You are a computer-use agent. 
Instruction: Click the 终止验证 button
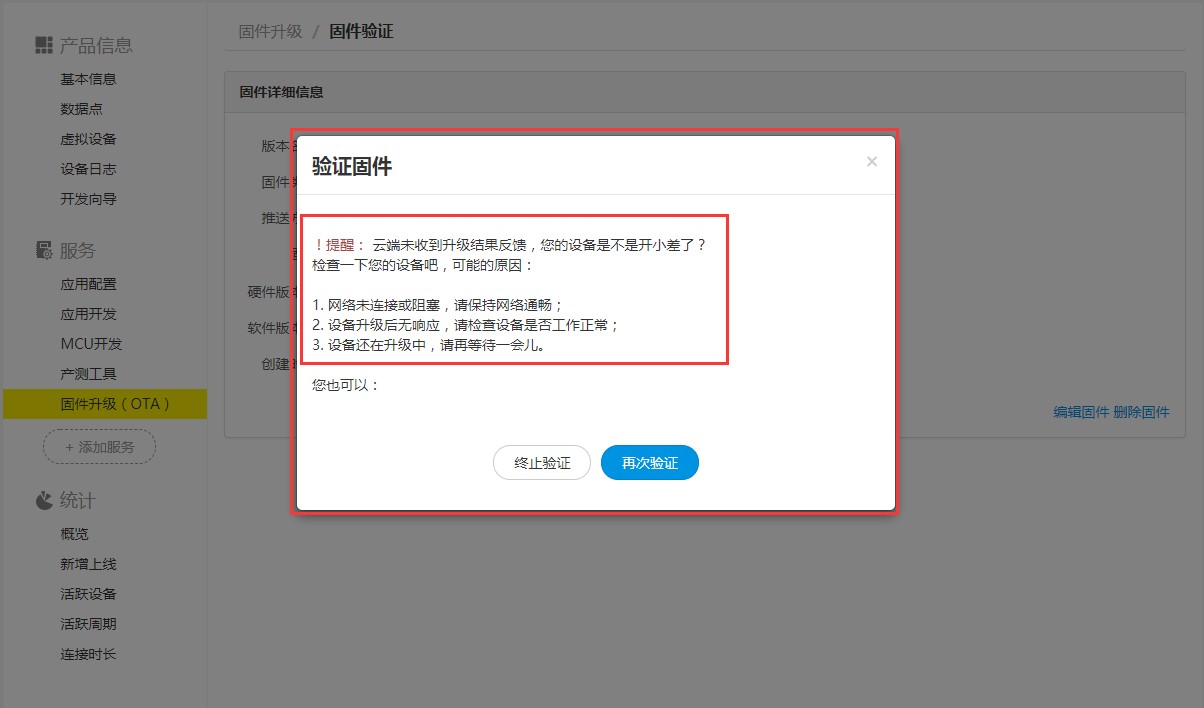coord(542,463)
